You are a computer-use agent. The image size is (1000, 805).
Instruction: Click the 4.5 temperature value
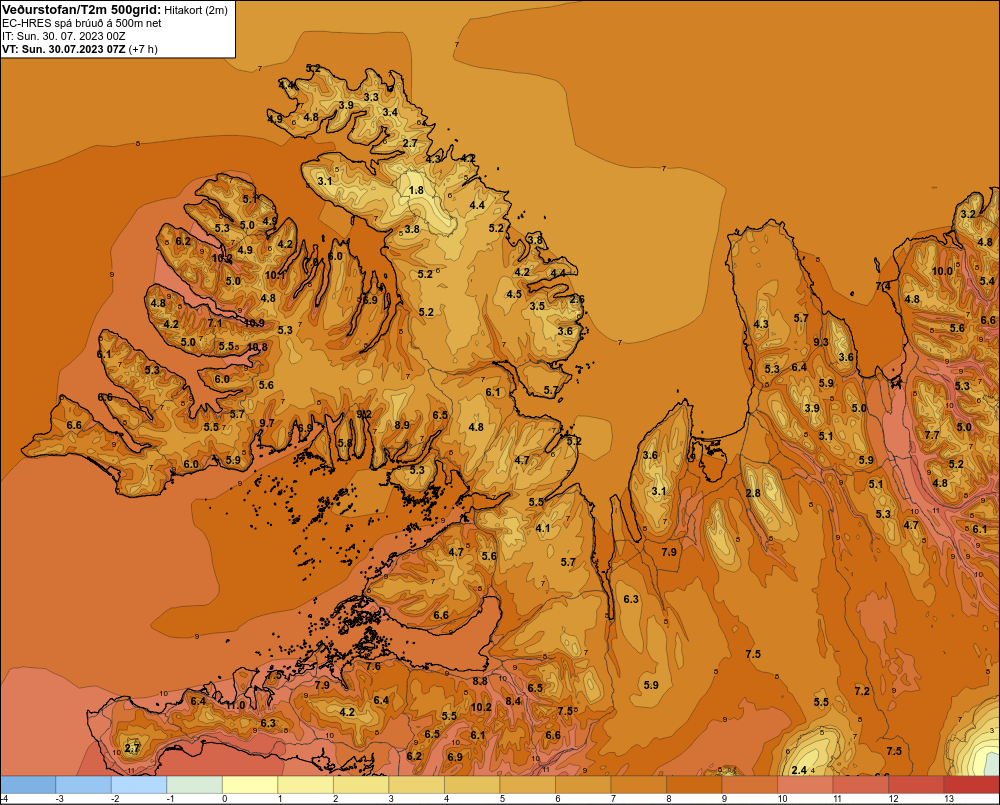(514, 294)
